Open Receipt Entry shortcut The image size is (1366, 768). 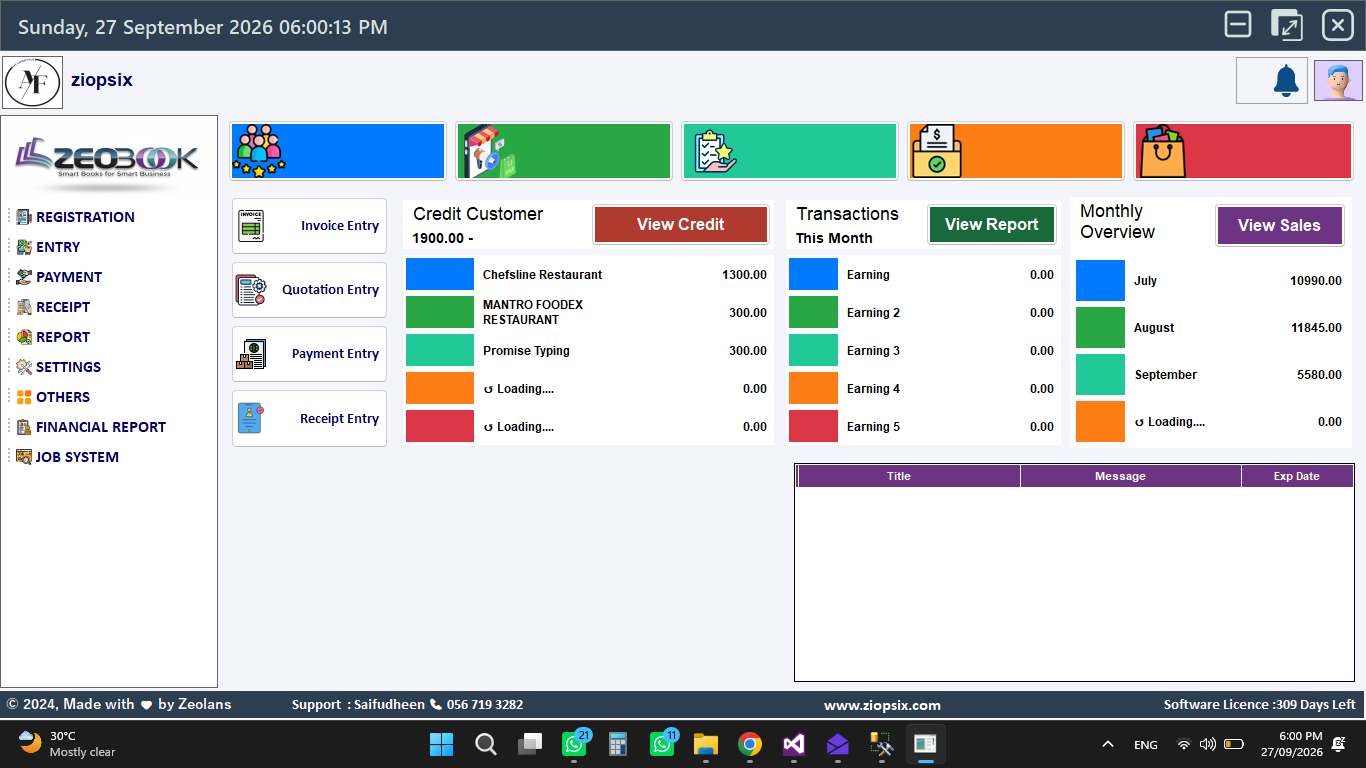click(x=309, y=418)
